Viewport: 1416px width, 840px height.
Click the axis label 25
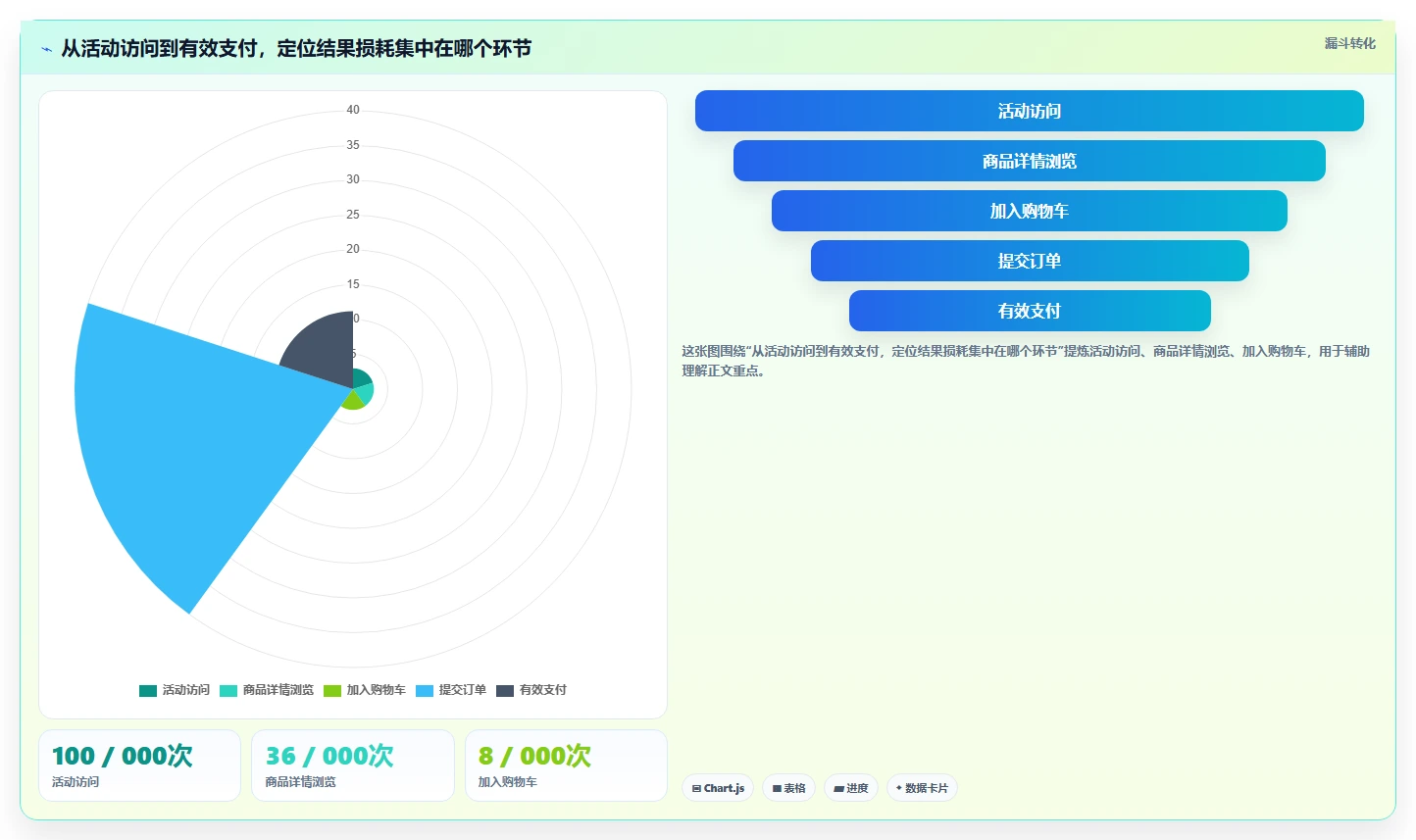353,215
